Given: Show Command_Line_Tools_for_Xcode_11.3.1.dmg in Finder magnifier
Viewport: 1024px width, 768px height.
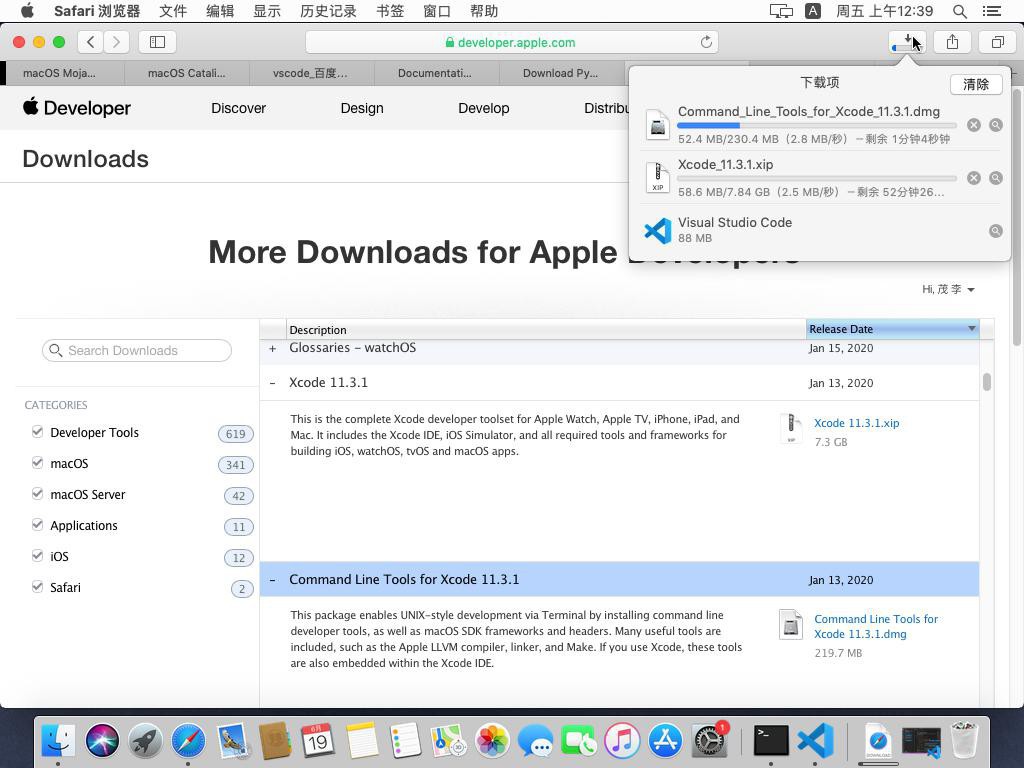Looking at the screenshot, I should 996,125.
